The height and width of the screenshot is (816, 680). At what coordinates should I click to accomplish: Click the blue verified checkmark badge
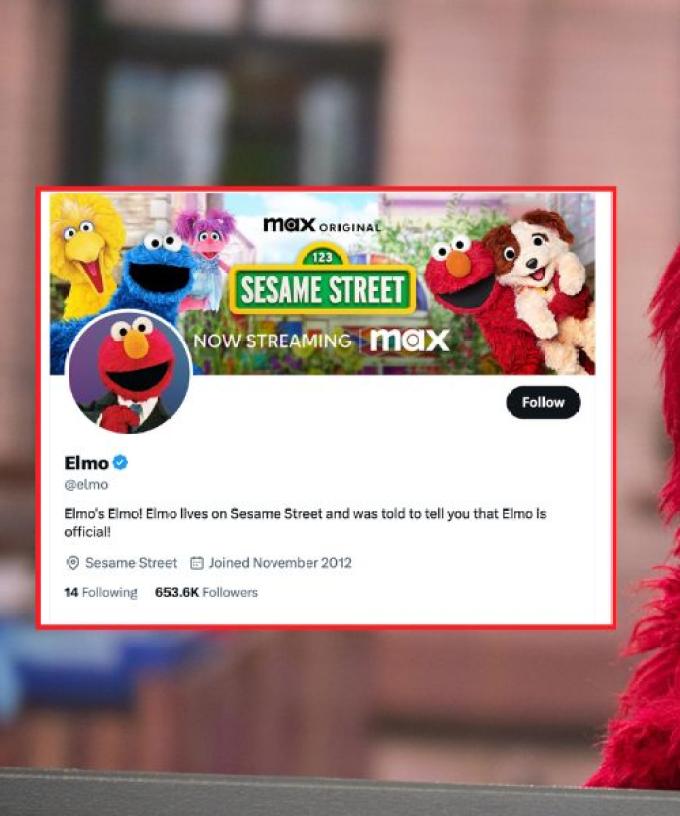(x=120, y=462)
